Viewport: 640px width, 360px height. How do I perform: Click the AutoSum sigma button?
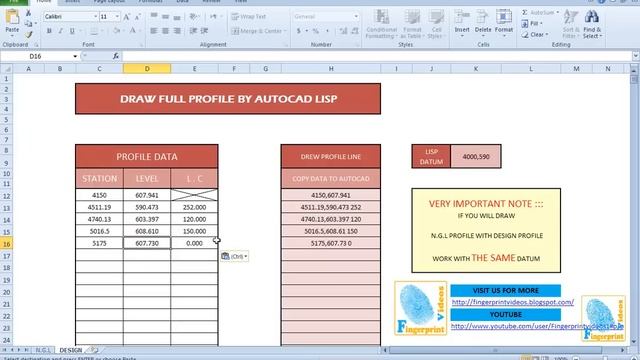pyautogui.click(x=540, y=13)
